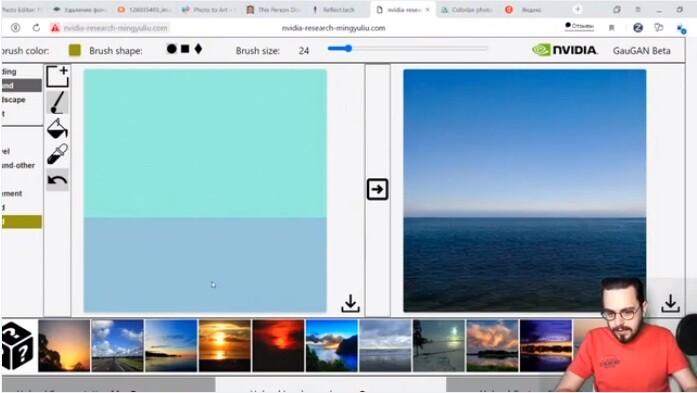Click the arrow button to generate image
The width and height of the screenshot is (697, 393).
coord(377,189)
